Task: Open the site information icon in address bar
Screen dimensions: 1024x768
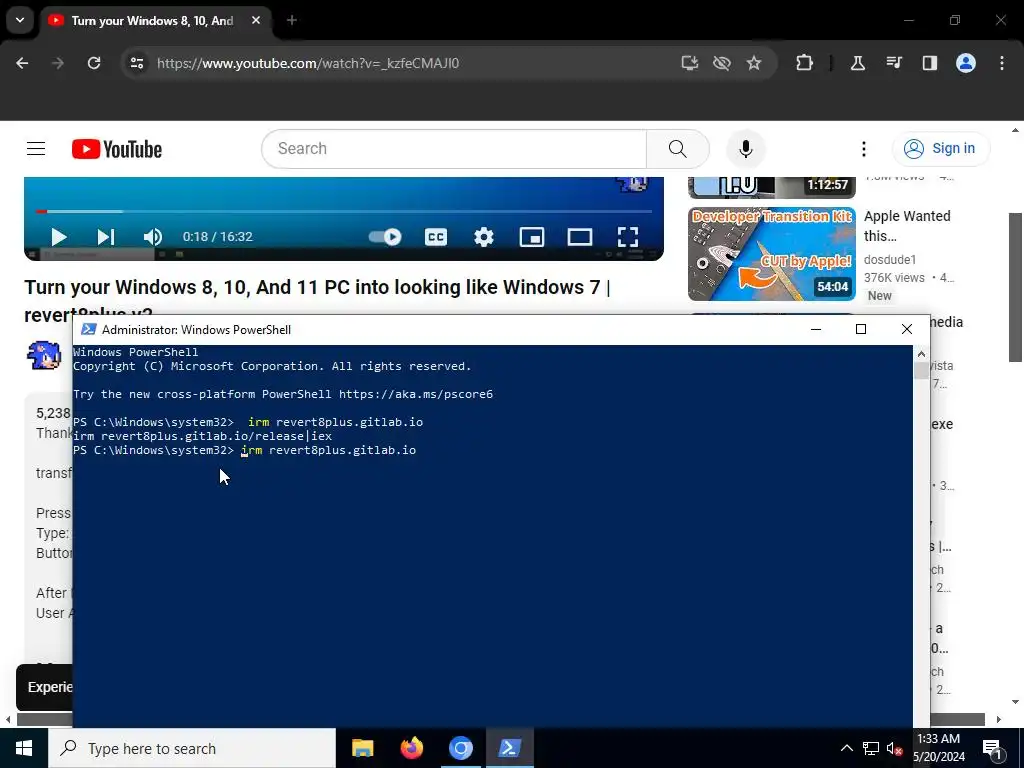Action: [x=136, y=63]
